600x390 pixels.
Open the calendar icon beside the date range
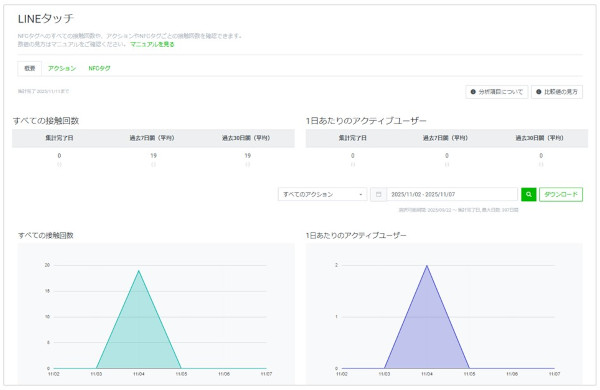click(x=378, y=194)
